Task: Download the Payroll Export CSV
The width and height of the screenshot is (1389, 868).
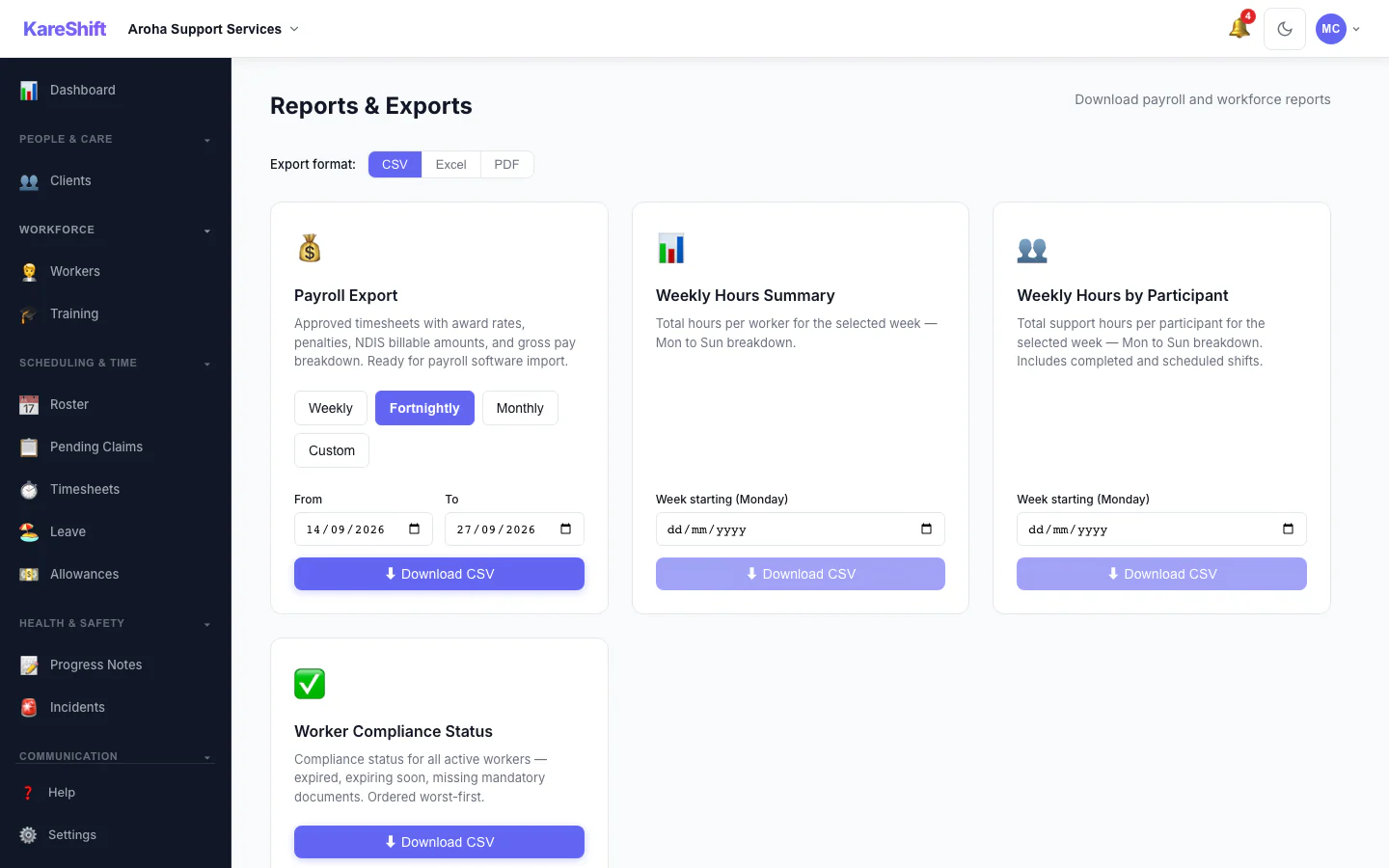Action: point(439,574)
